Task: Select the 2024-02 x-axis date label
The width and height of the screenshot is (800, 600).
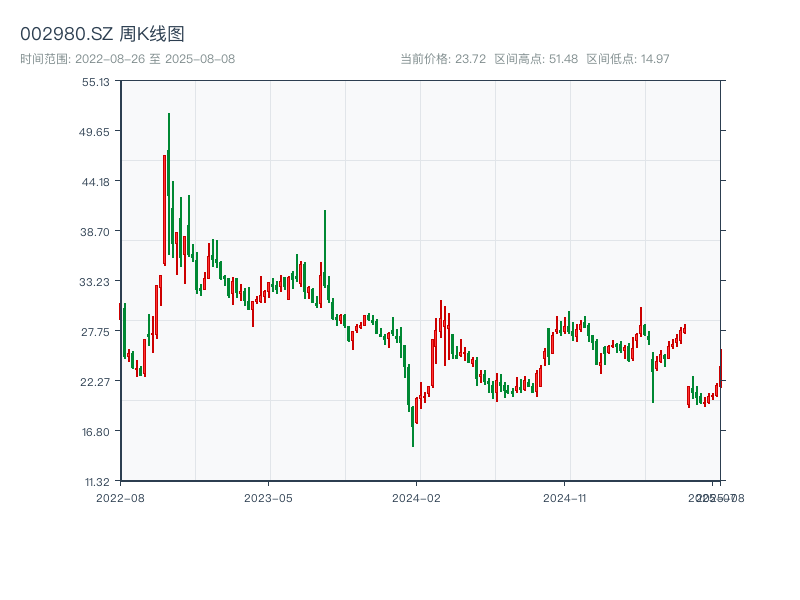Action: tap(417, 497)
